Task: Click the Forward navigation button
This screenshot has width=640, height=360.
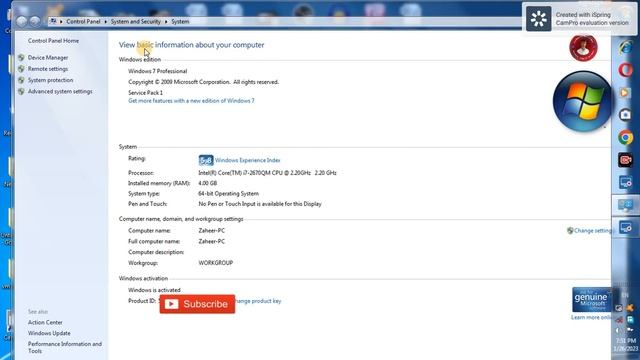Action: click(x=35, y=21)
